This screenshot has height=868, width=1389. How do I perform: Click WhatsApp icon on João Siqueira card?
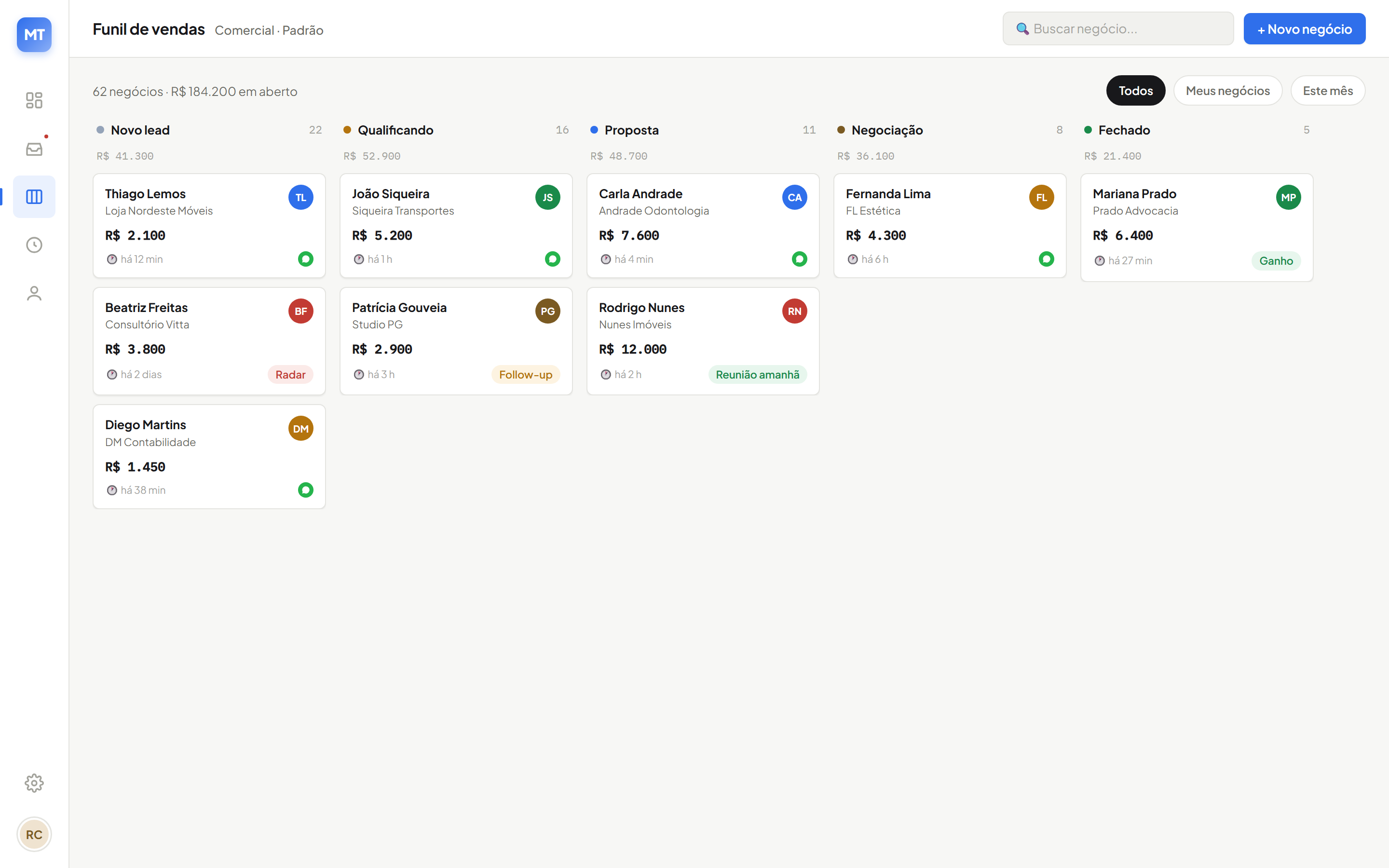(x=553, y=259)
